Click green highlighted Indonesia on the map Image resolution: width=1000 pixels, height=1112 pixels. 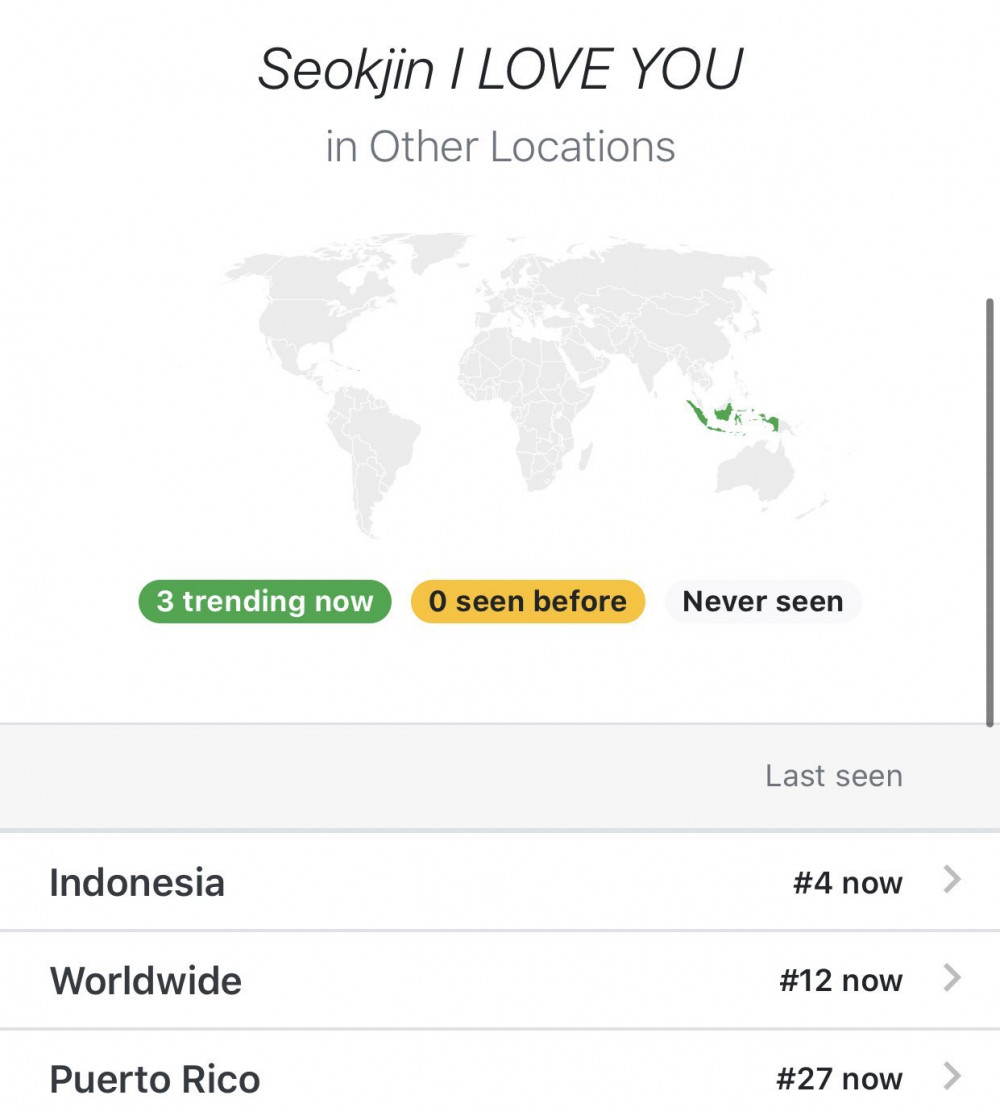point(732,416)
